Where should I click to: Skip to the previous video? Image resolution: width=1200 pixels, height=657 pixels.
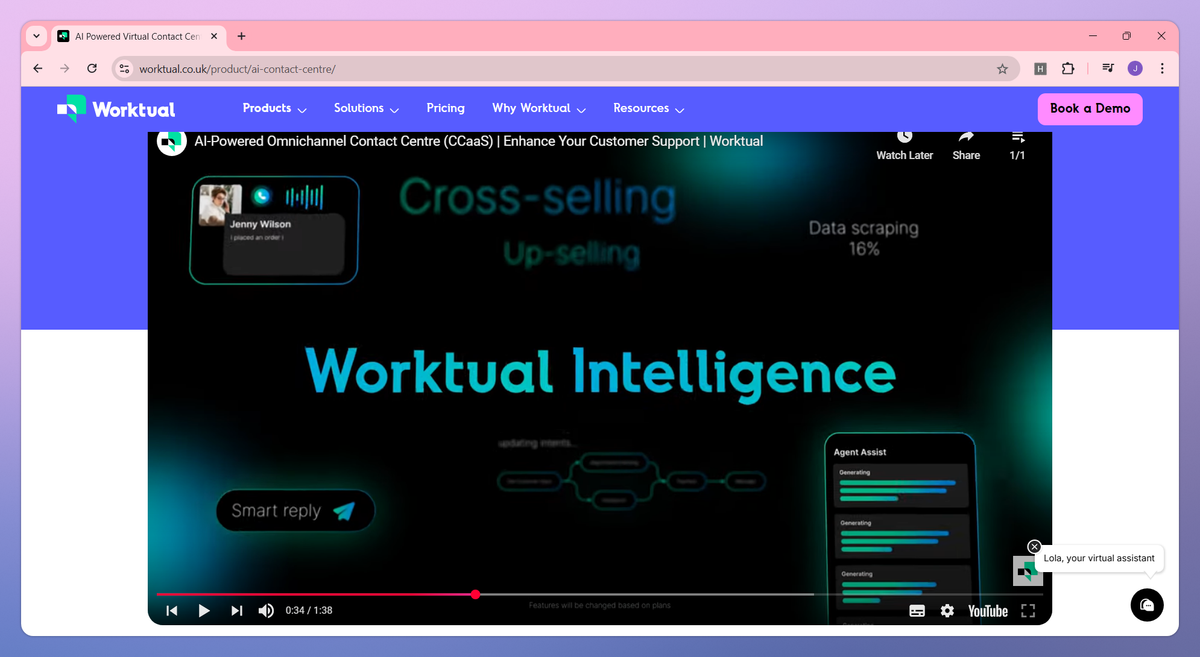point(172,611)
